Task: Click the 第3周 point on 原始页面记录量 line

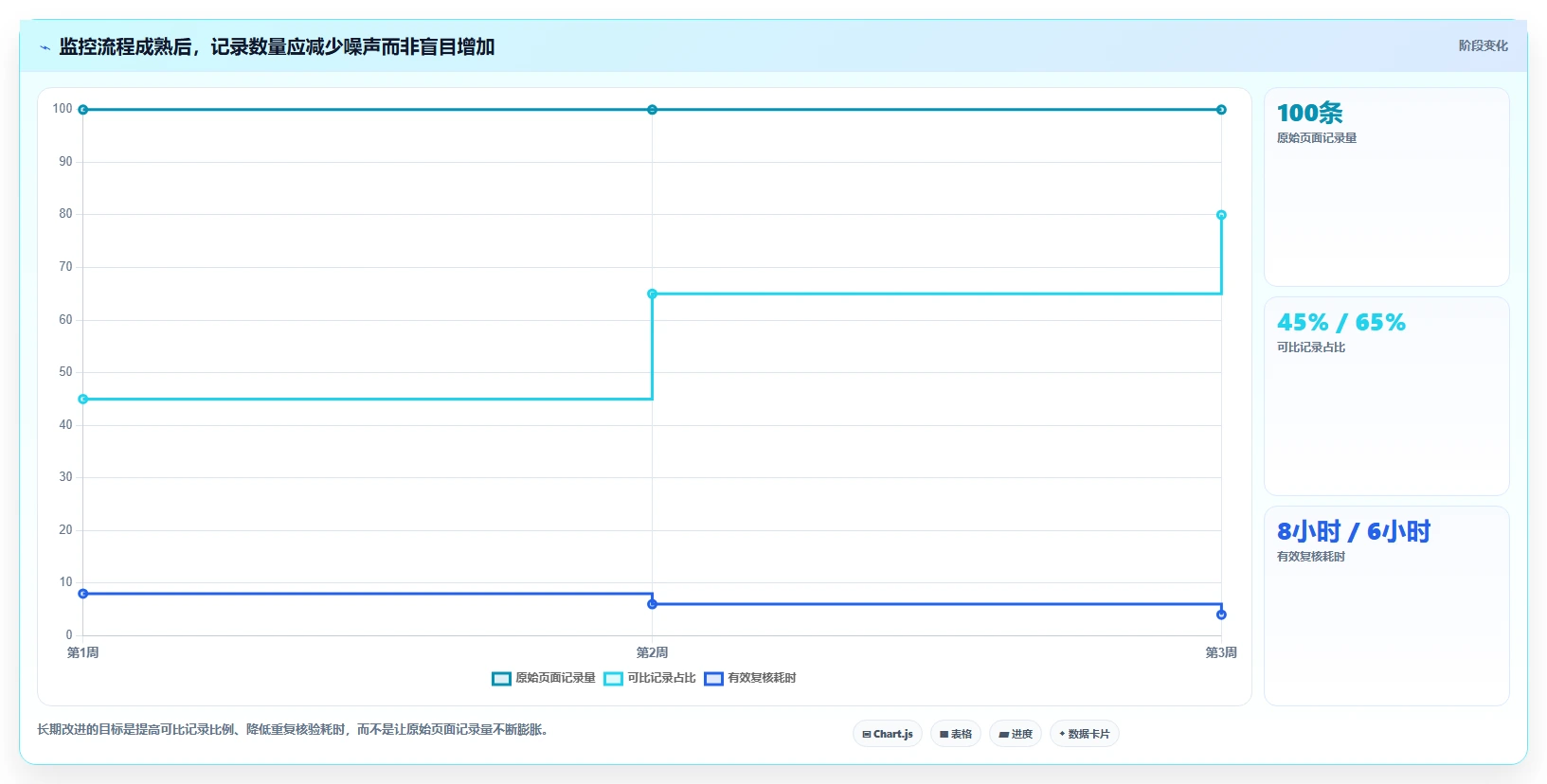Action: coord(1221,110)
